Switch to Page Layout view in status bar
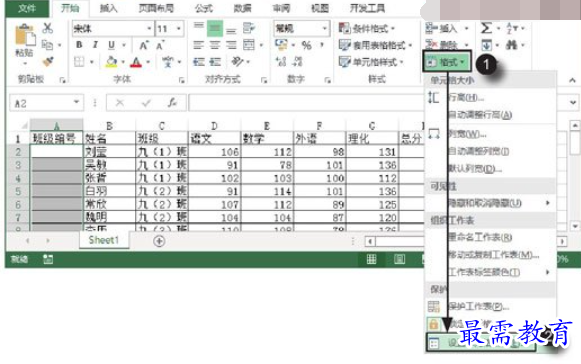The image size is (581, 364). (399, 259)
